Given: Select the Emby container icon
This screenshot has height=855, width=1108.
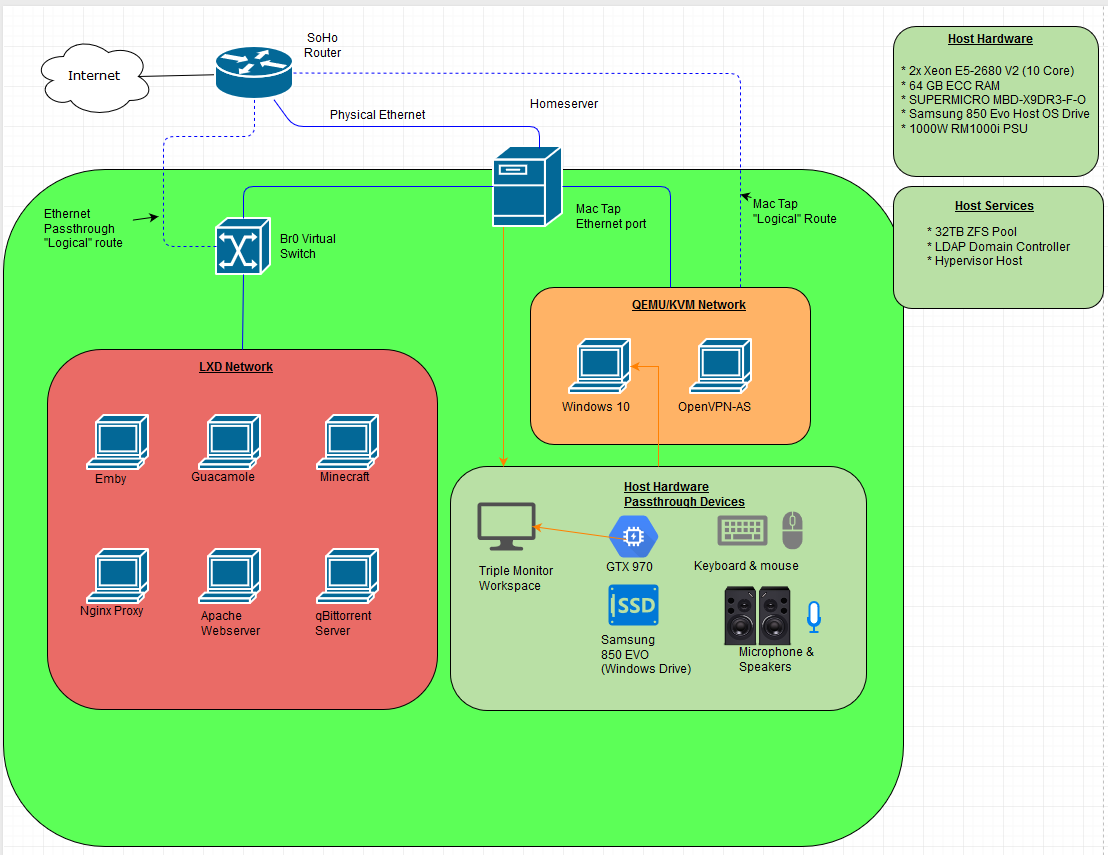Looking at the screenshot, I should (121, 442).
